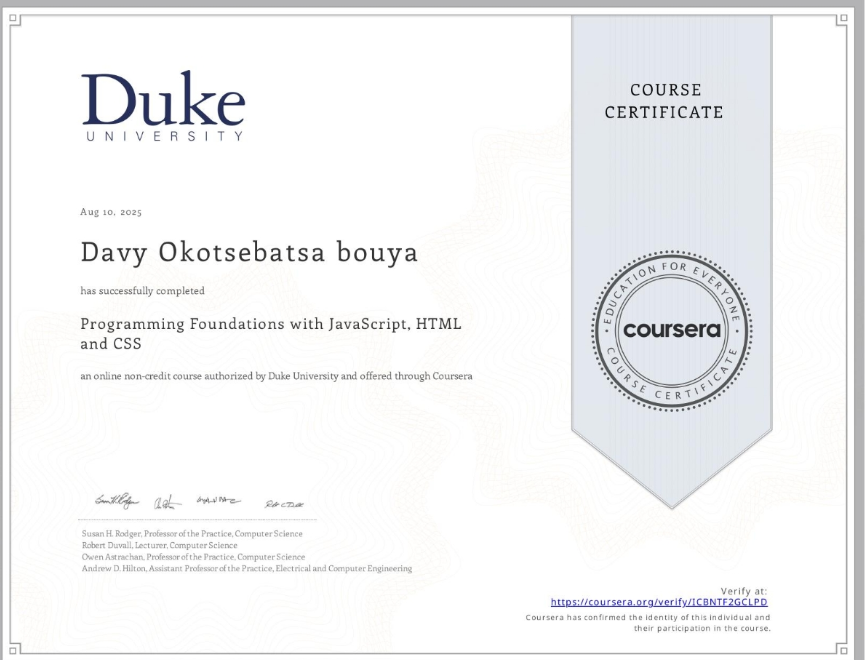Open the coursera.org certificate verification link
866x660 pixels.
coord(659,602)
